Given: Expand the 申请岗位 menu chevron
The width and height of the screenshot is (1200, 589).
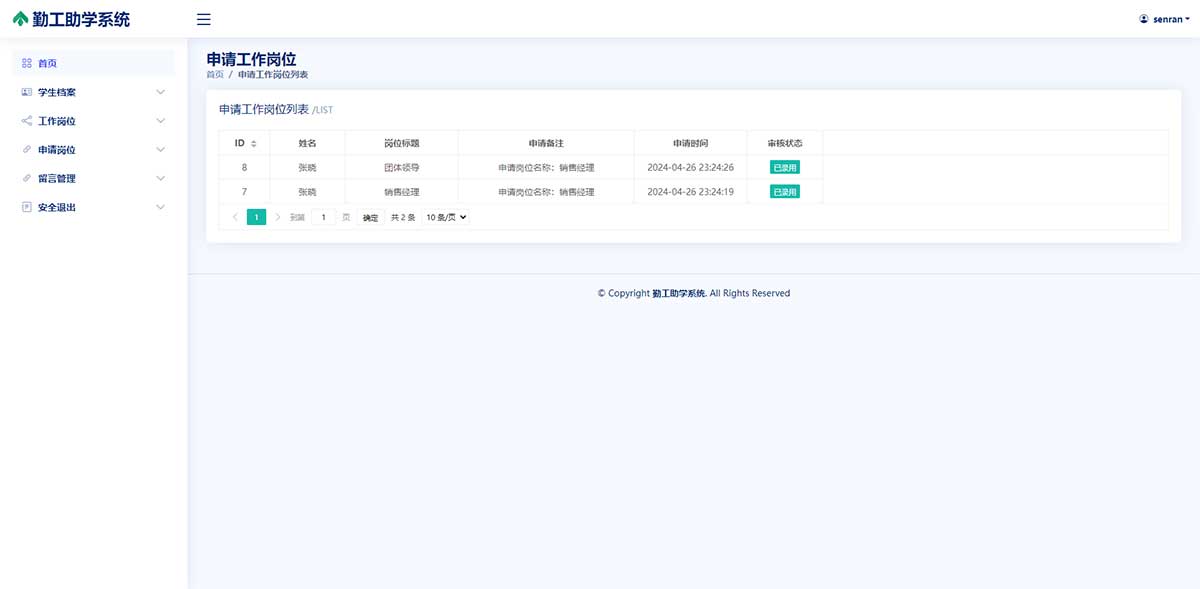Looking at the screenshot, I should (161, 150).
